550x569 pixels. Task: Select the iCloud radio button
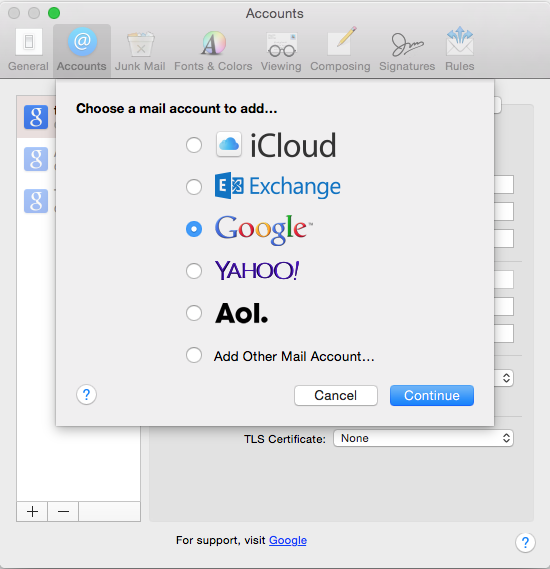pyautogui.click(x=194, y=145)
